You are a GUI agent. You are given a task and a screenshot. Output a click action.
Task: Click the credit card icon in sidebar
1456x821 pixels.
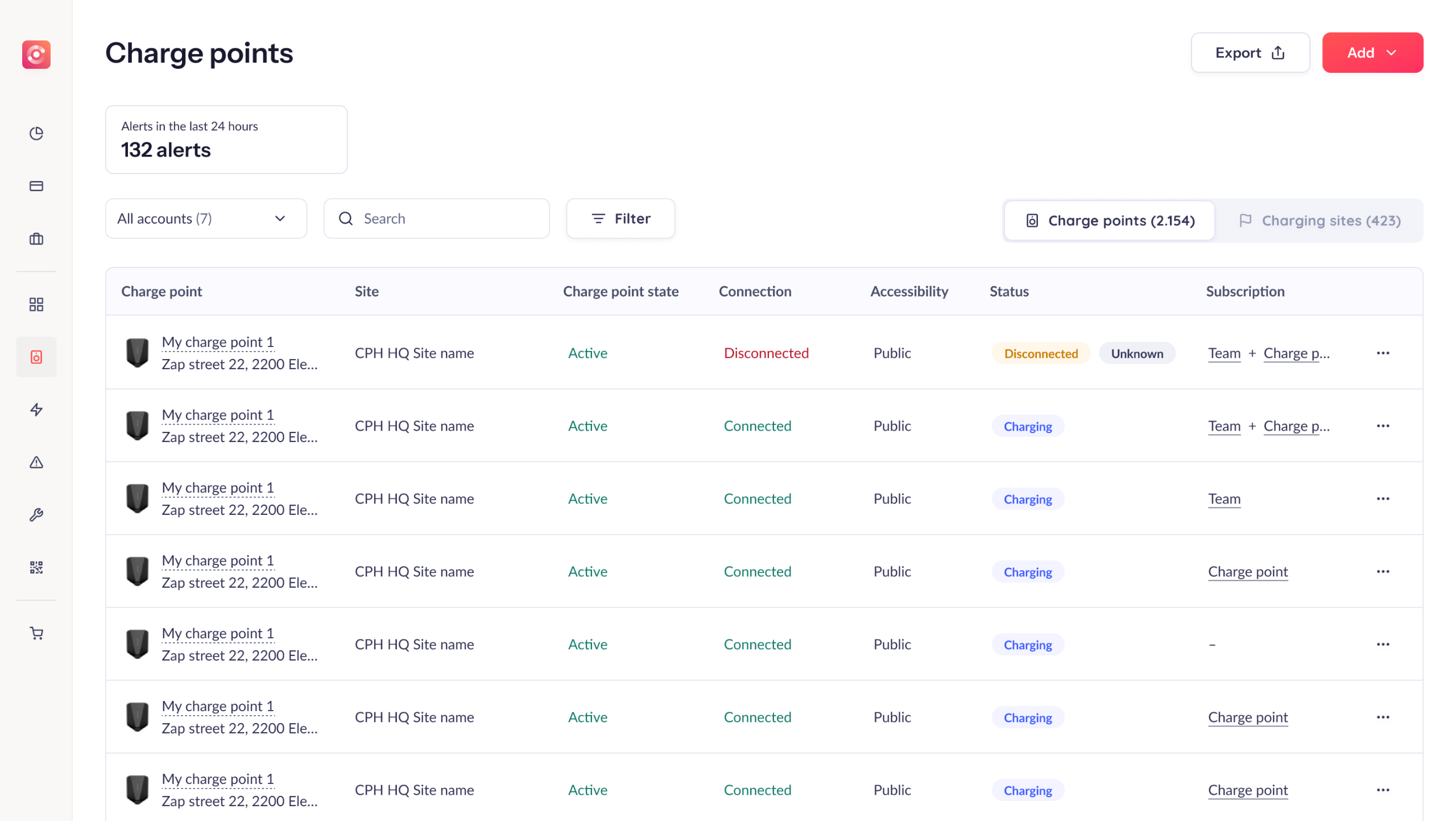(36, 186)
